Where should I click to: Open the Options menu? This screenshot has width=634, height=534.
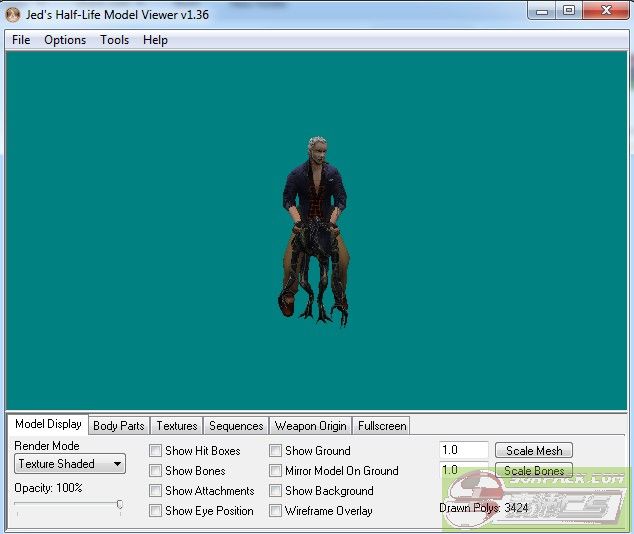[65, 40]
